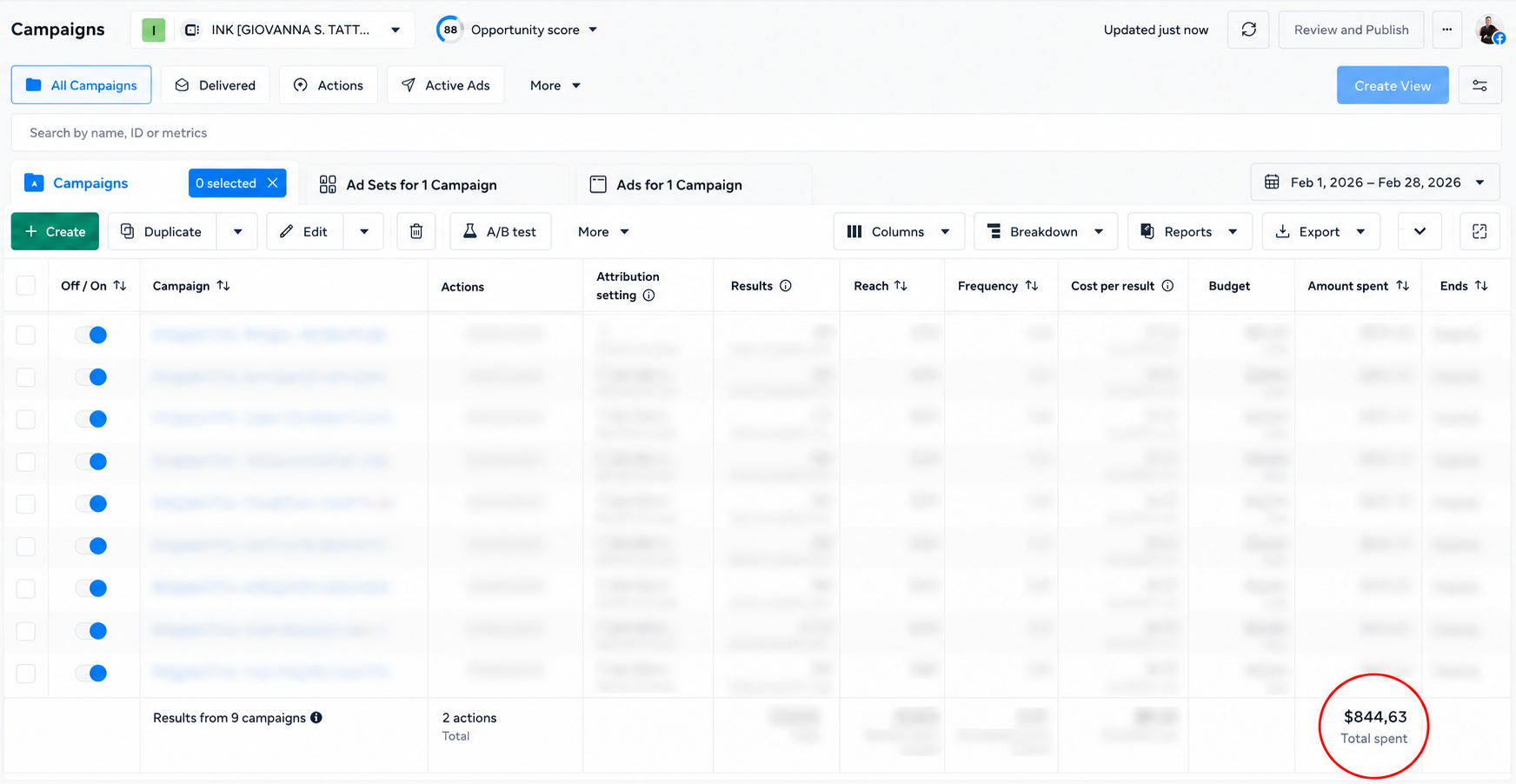Select the All Campaigns view tab
This screenshot has height=784, width=1516.
pyautogui.click(x=81, y=85)
